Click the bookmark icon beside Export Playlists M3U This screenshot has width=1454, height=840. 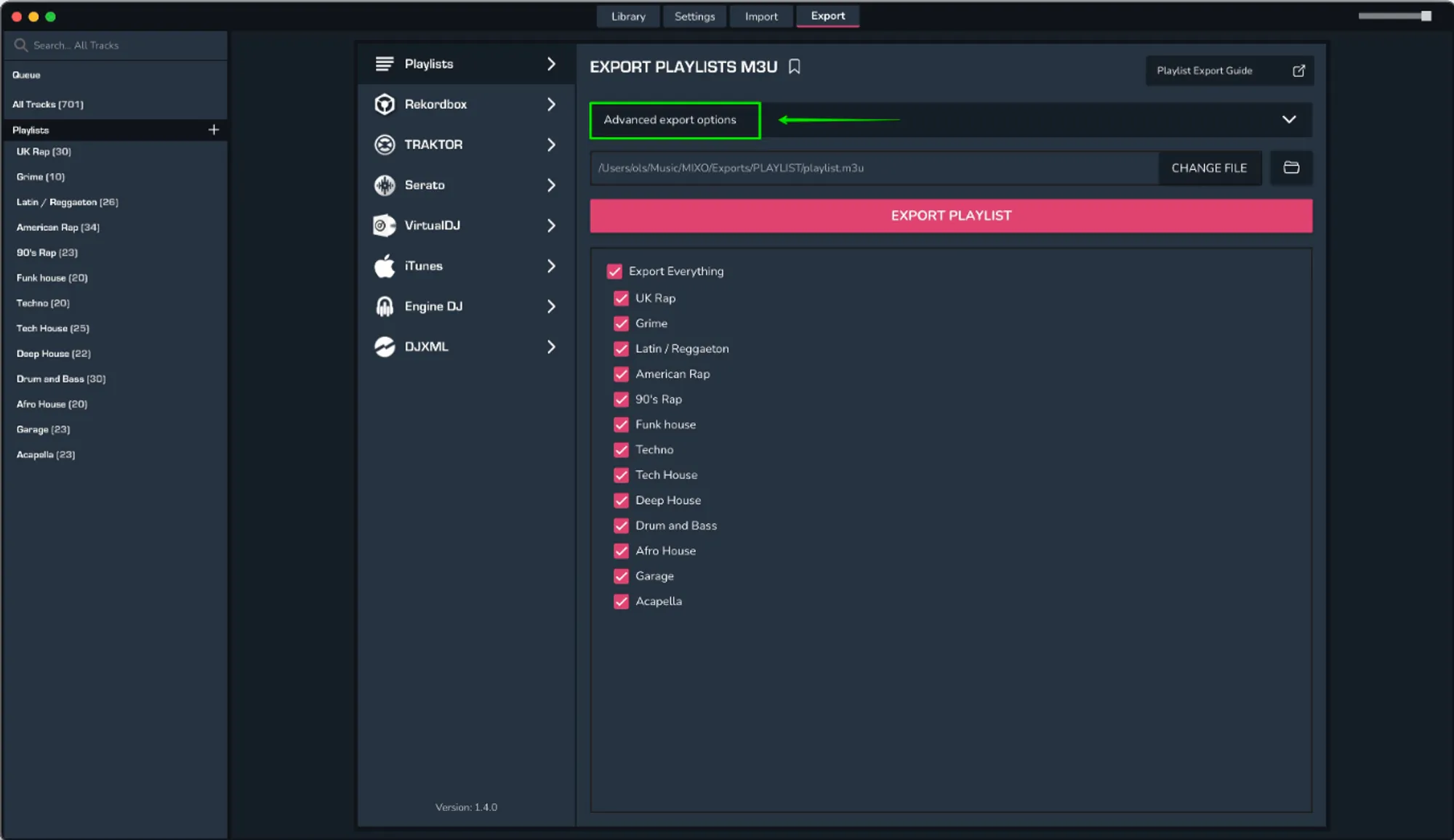[x=795, y=67]
